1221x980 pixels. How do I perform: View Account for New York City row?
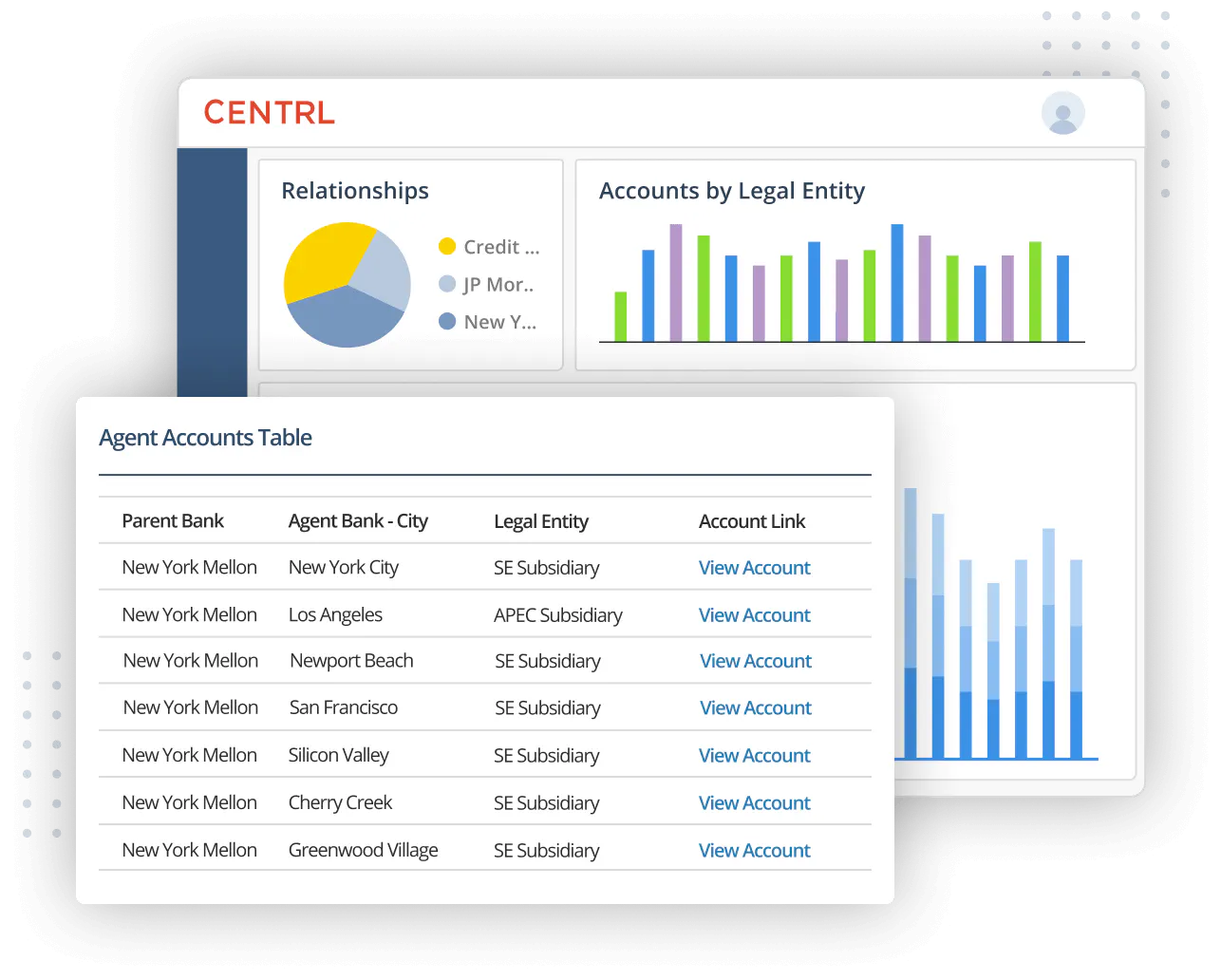(x=754, y=567)
